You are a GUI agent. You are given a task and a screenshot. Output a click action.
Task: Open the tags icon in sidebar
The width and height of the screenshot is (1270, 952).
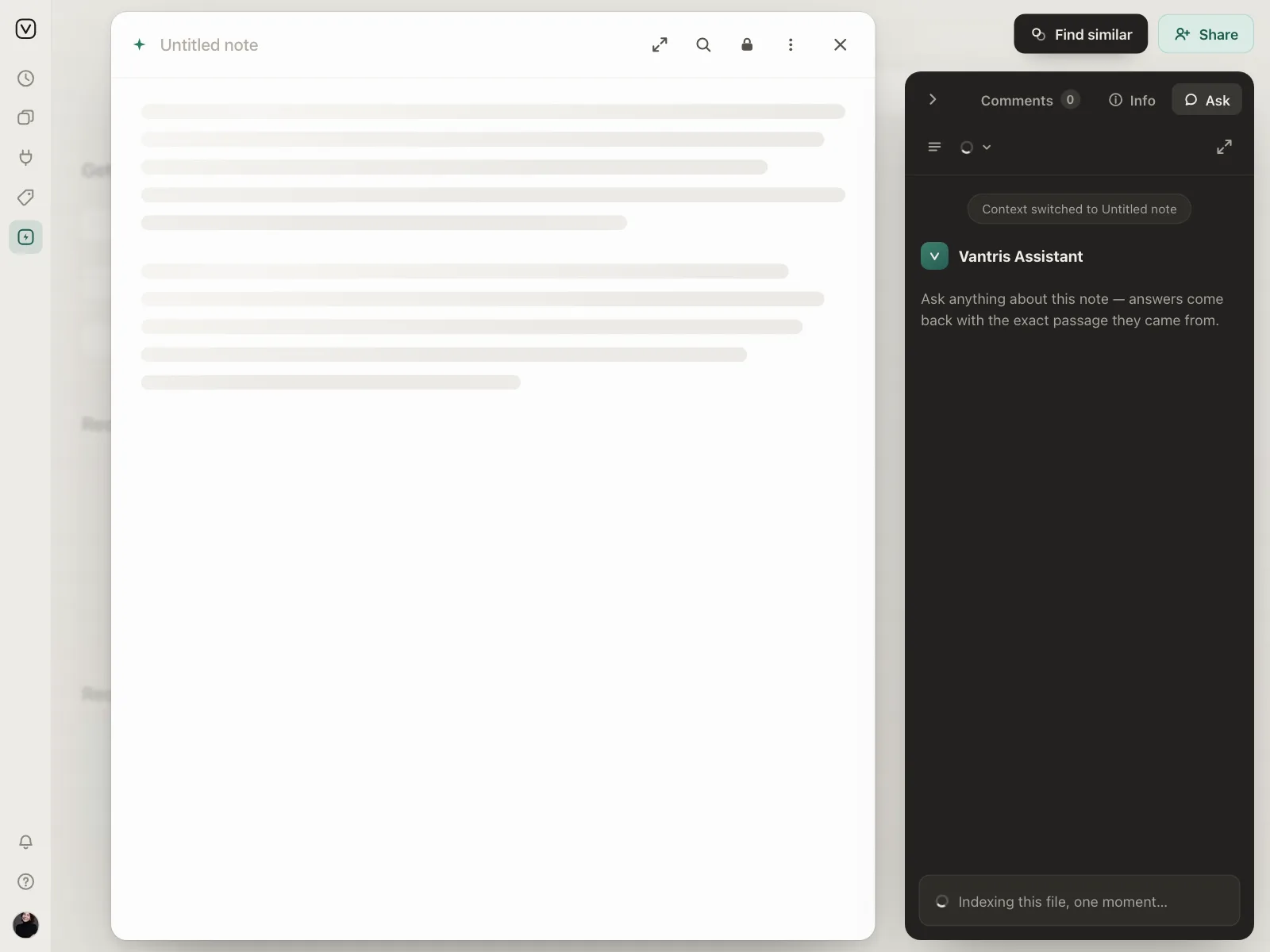tap(25, 197)
